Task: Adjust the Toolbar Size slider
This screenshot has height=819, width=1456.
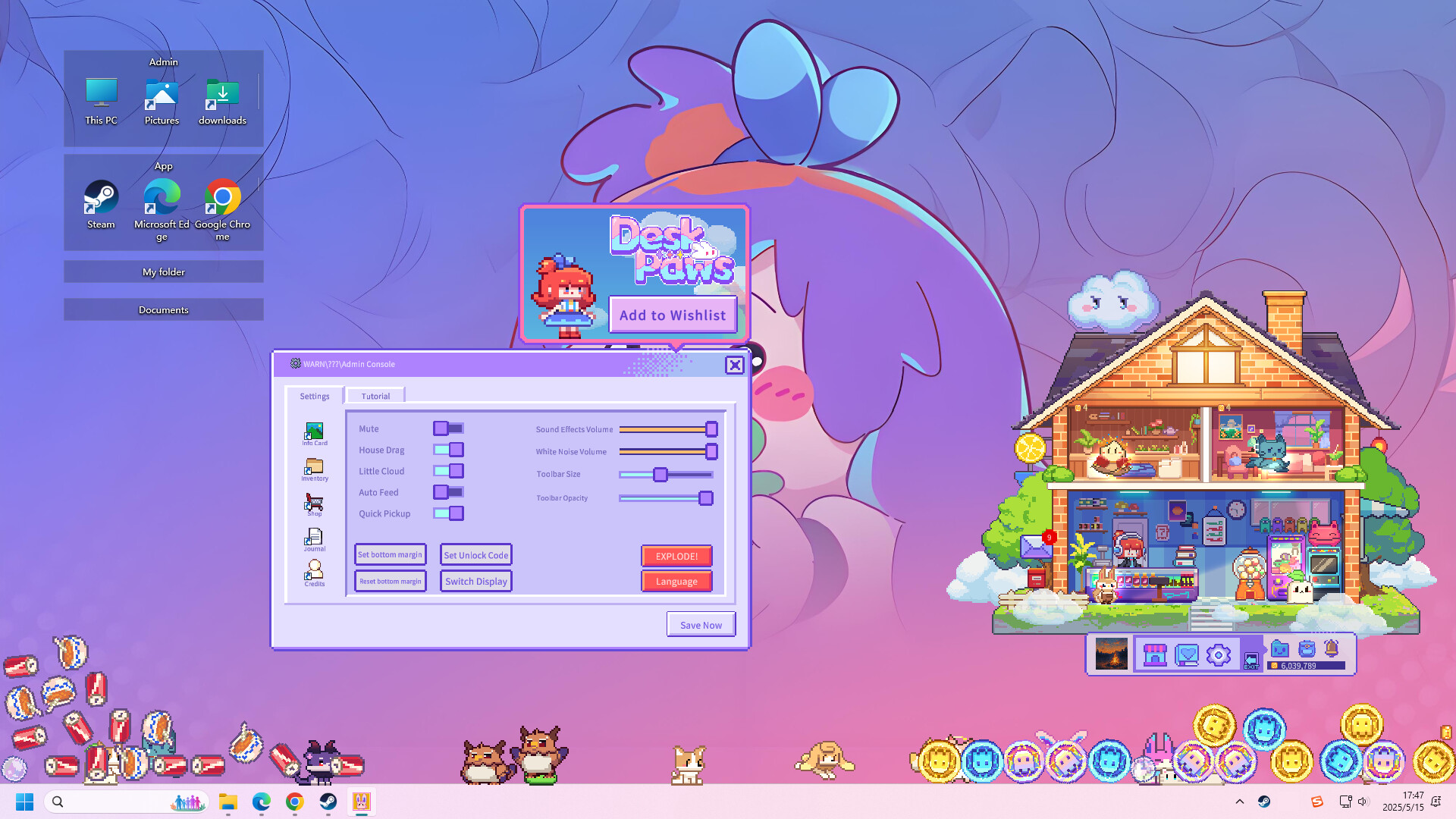Action: point(661,474)
